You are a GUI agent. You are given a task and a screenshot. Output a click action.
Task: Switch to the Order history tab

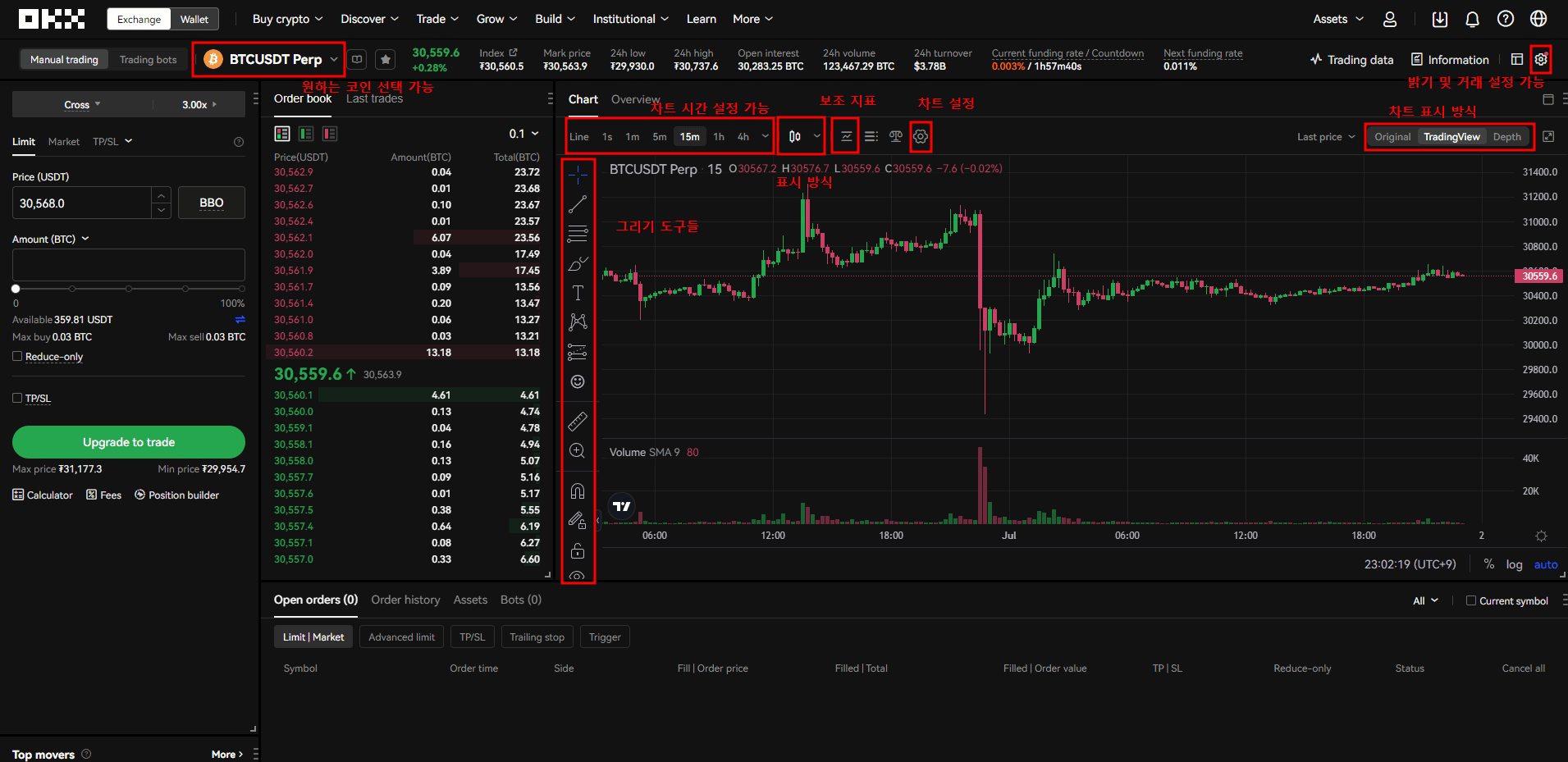[405, 600]
